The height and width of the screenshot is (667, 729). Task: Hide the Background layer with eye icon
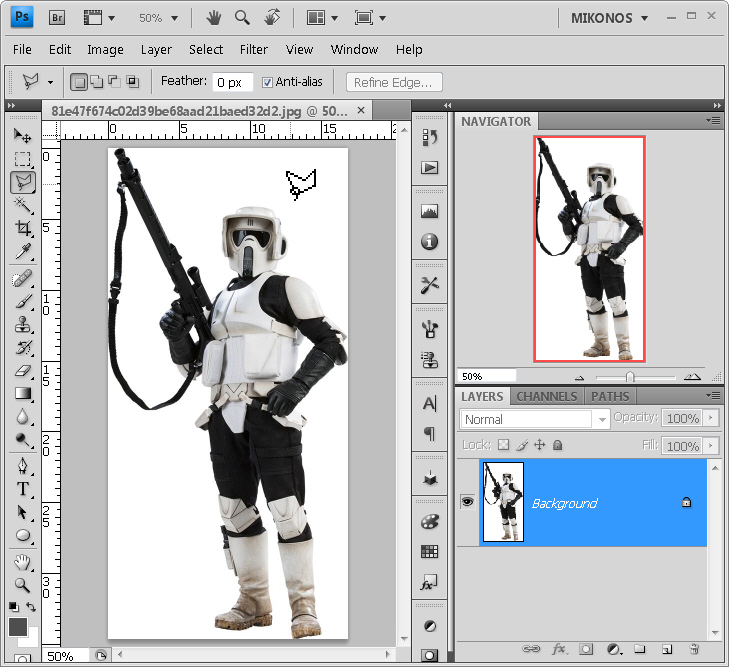coord(467,502)
